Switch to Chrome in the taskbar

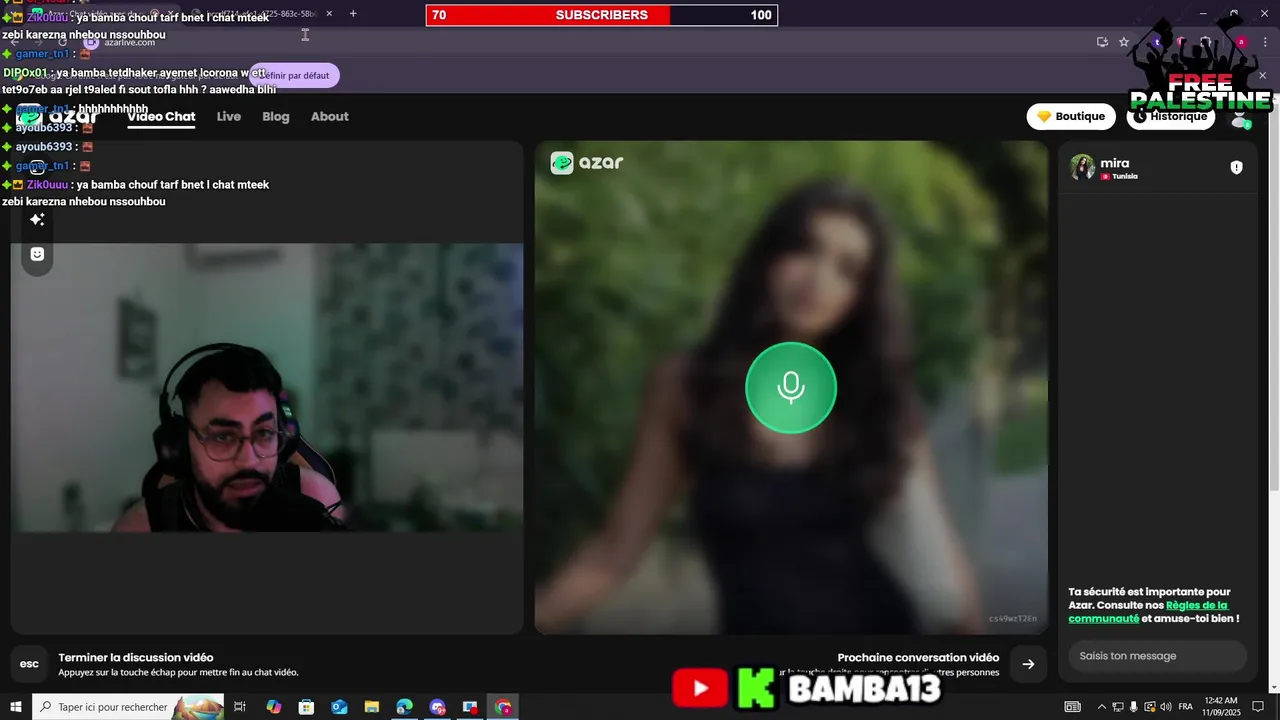(503, 707)
